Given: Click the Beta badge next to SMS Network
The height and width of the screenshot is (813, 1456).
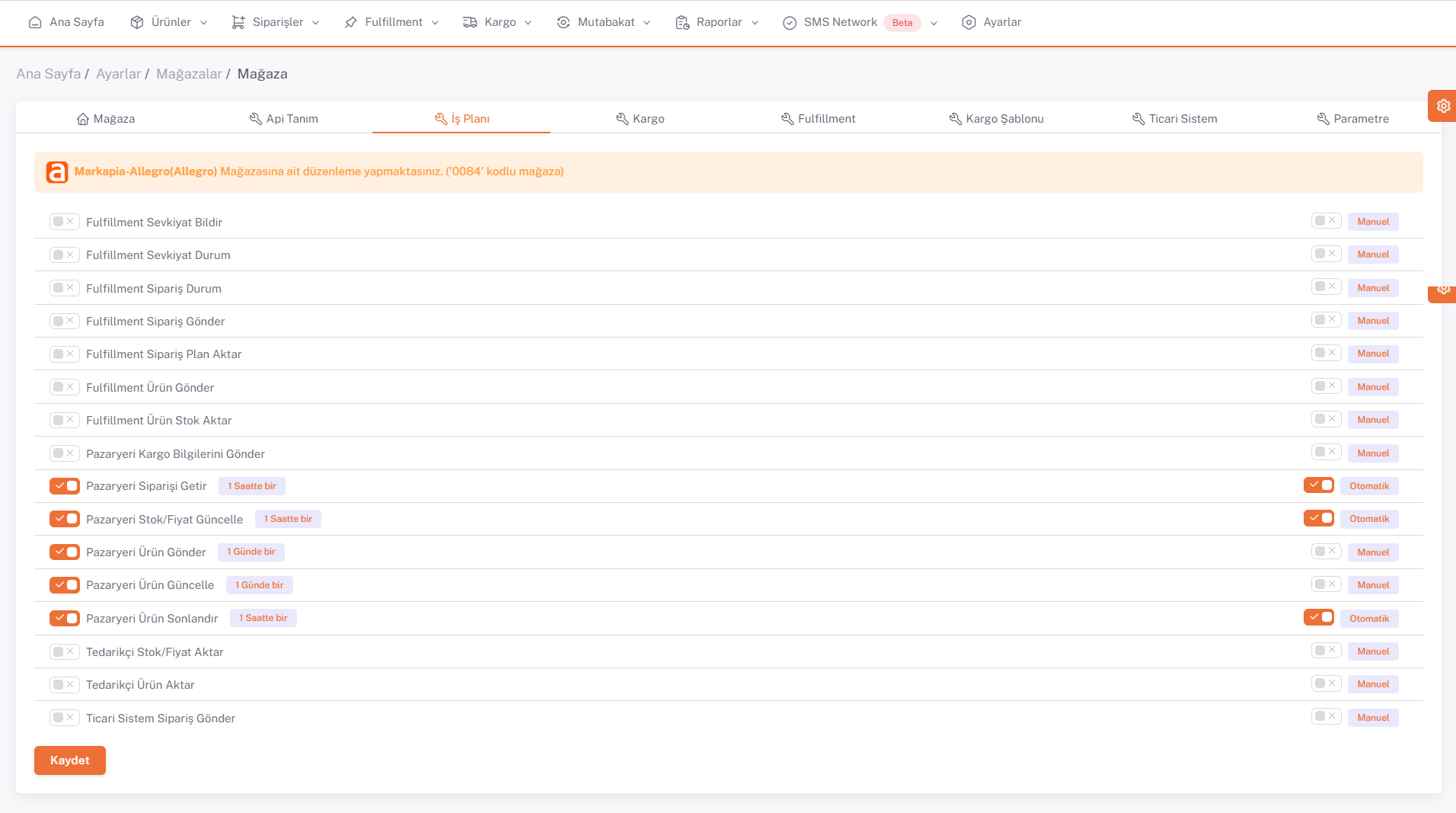Looking at the screenshot, I should (x=902, y=23).
